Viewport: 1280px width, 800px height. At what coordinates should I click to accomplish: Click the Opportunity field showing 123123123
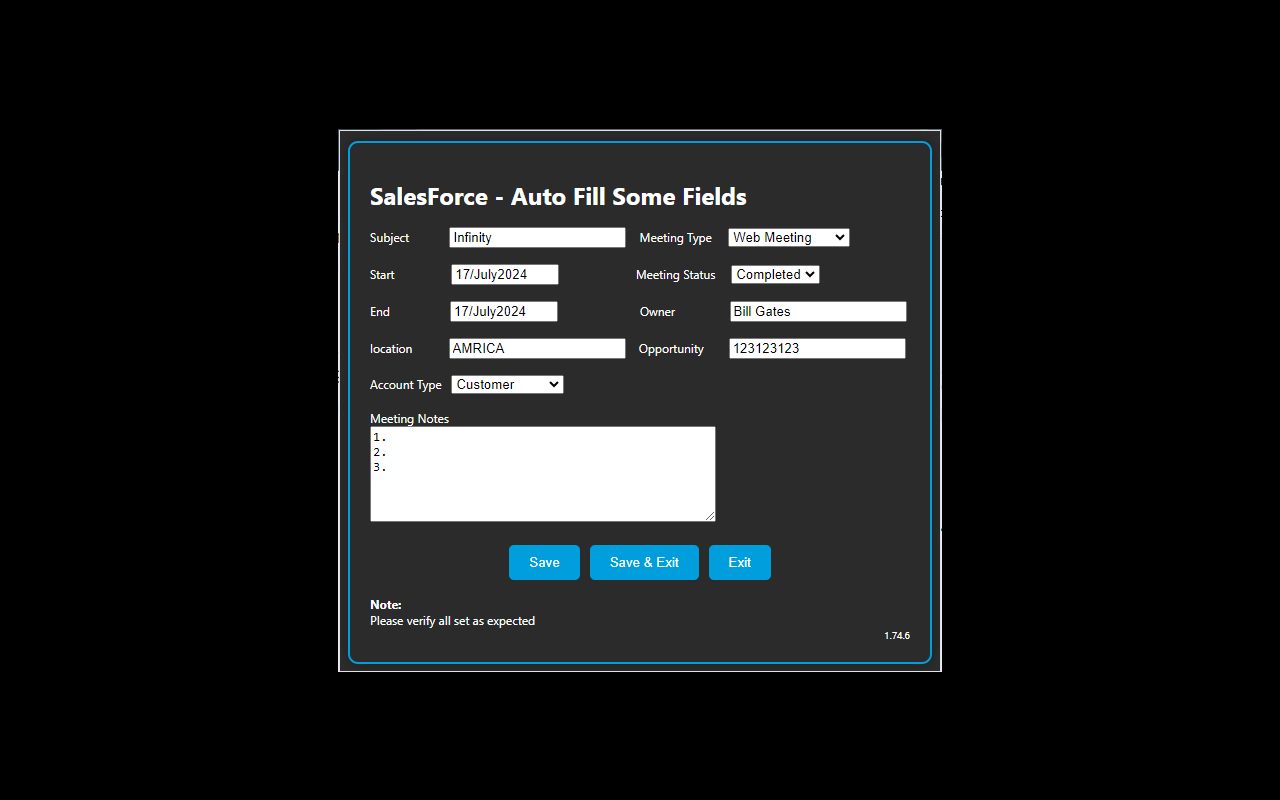tap(817, 348)
